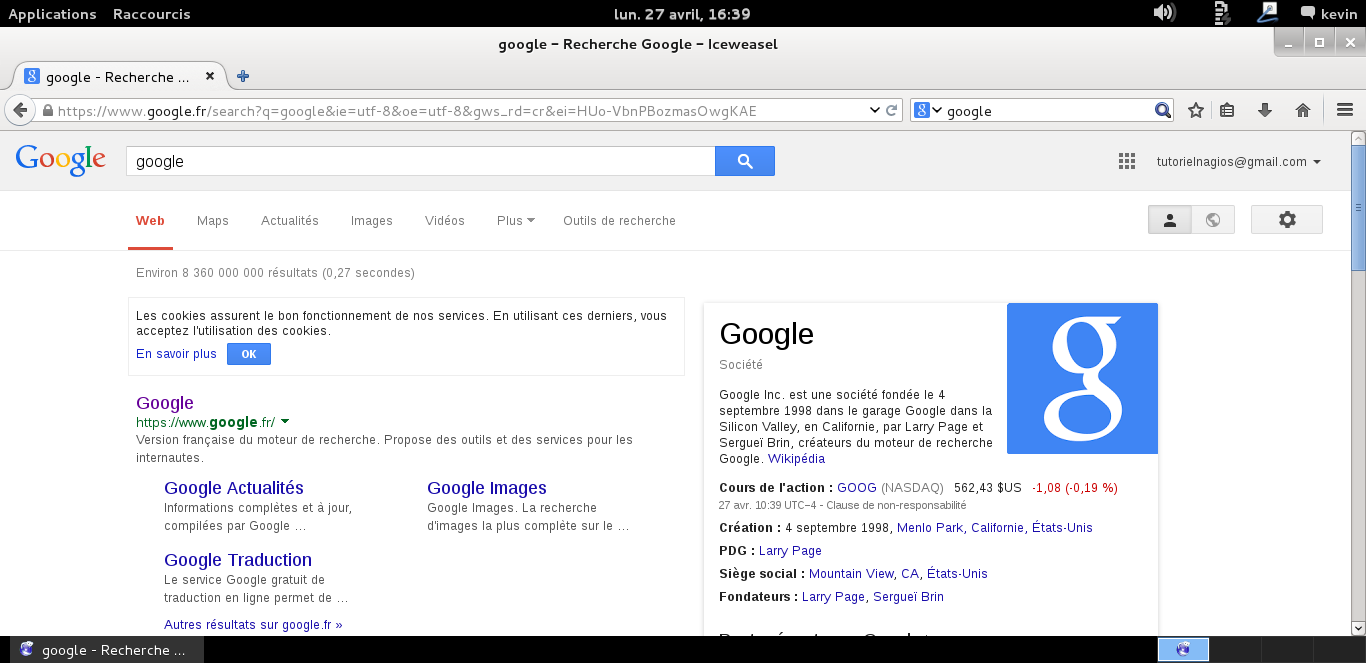Open the Wikipédia link in the info panel

click(x=796, y=459)
